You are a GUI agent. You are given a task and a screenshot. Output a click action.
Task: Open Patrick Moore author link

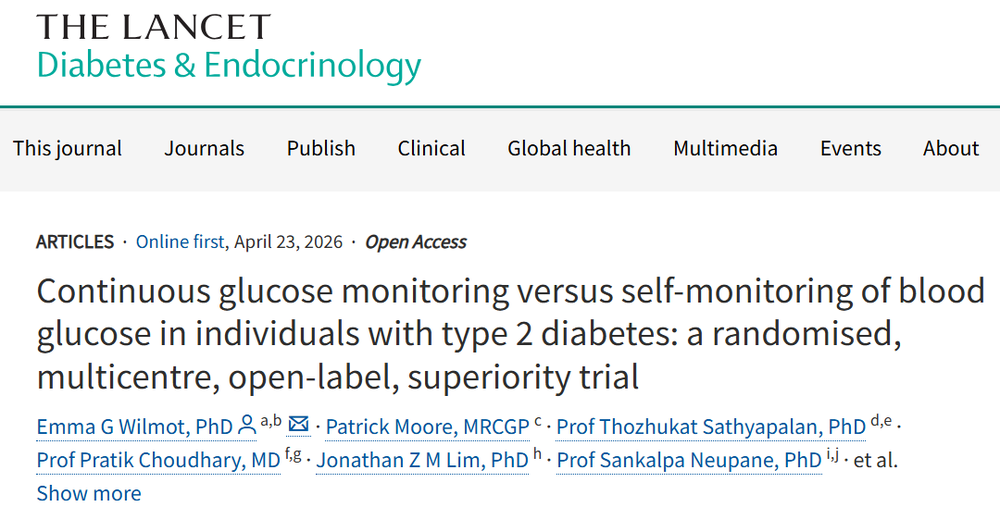(x=427, y=427)
